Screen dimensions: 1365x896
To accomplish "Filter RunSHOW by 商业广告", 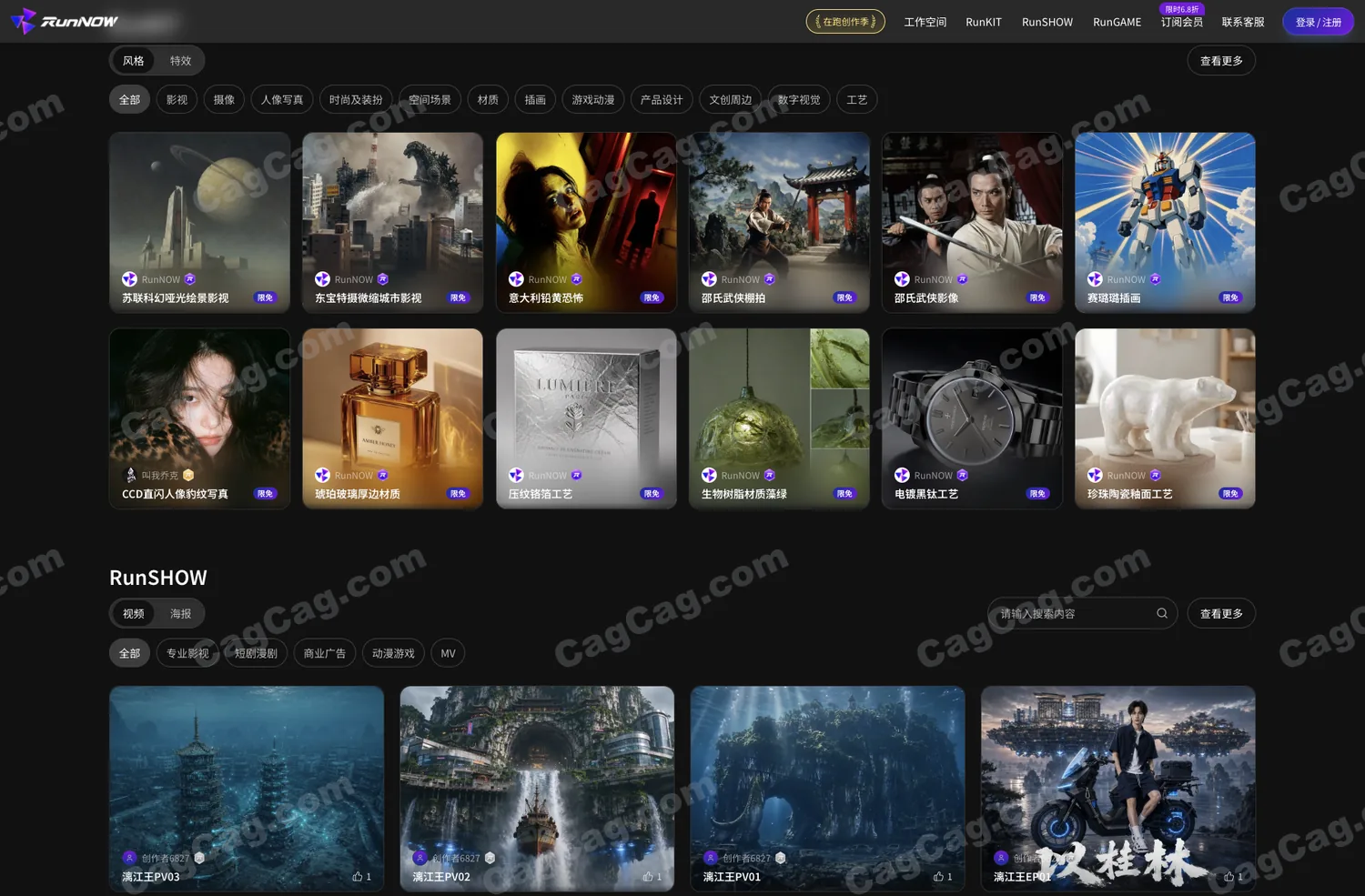I will 325,653.
